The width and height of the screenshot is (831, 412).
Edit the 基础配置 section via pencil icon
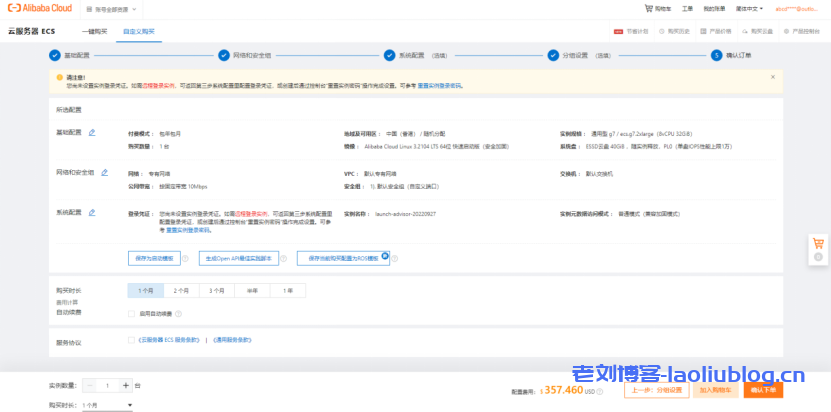[x=92, y=132]
